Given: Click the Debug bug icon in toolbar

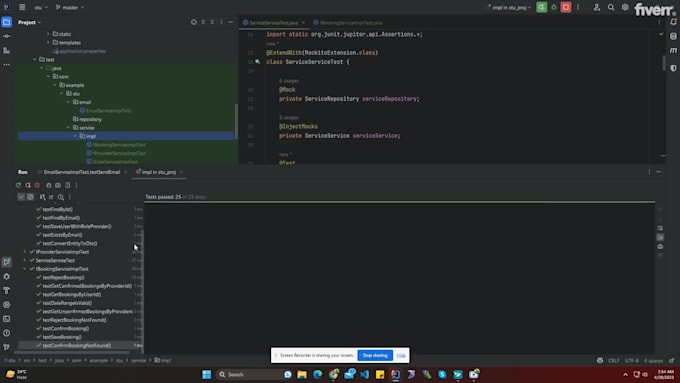Looking at the screenshot, I should [554, 7].
